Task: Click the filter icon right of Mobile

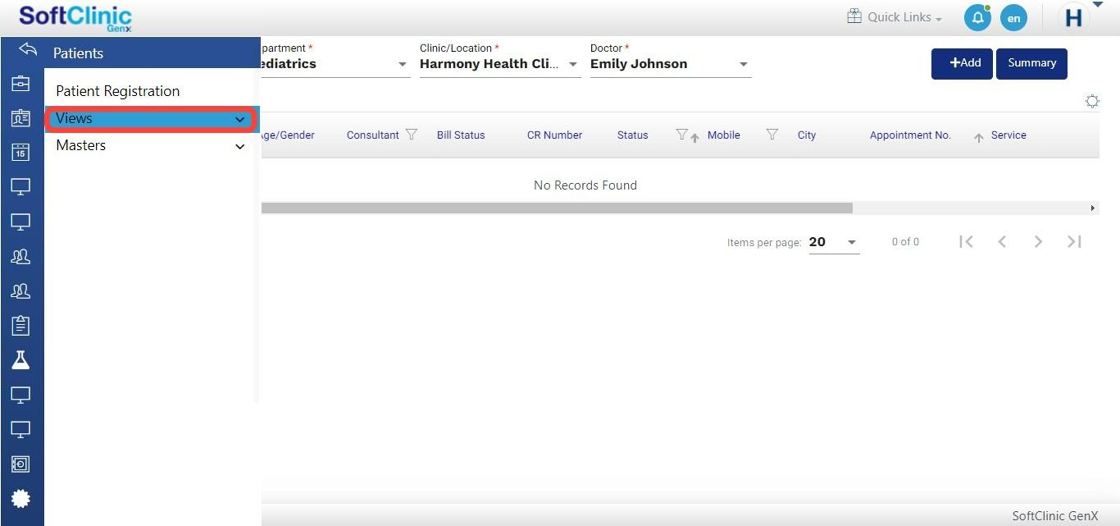Action: [x=771, y=134]
